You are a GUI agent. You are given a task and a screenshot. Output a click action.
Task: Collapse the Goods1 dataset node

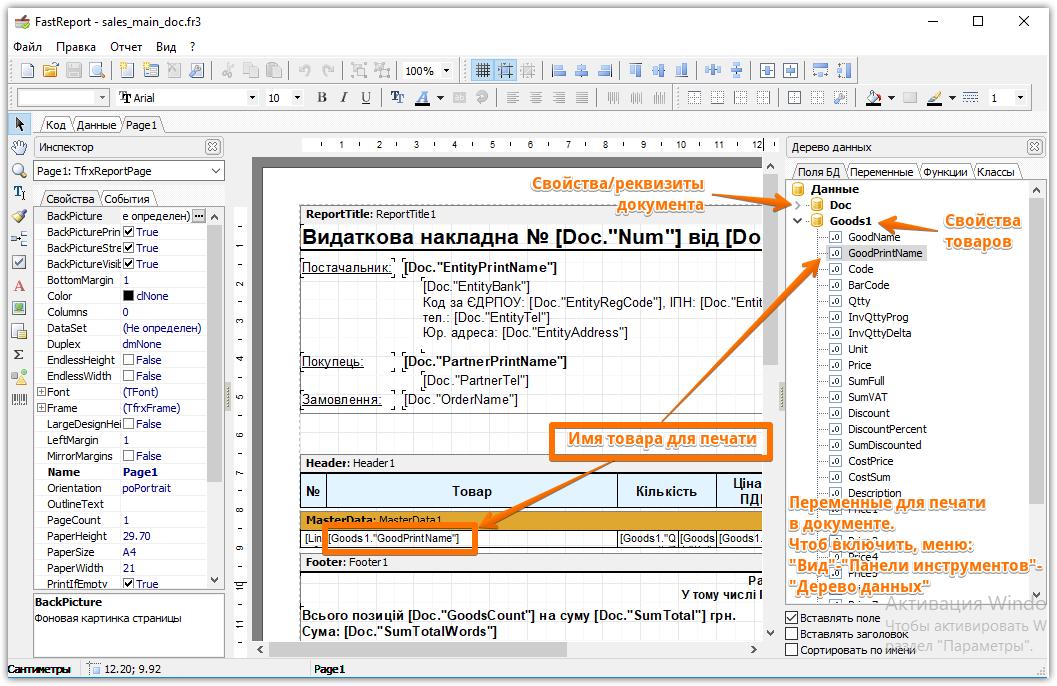click(x=797, y=221)
